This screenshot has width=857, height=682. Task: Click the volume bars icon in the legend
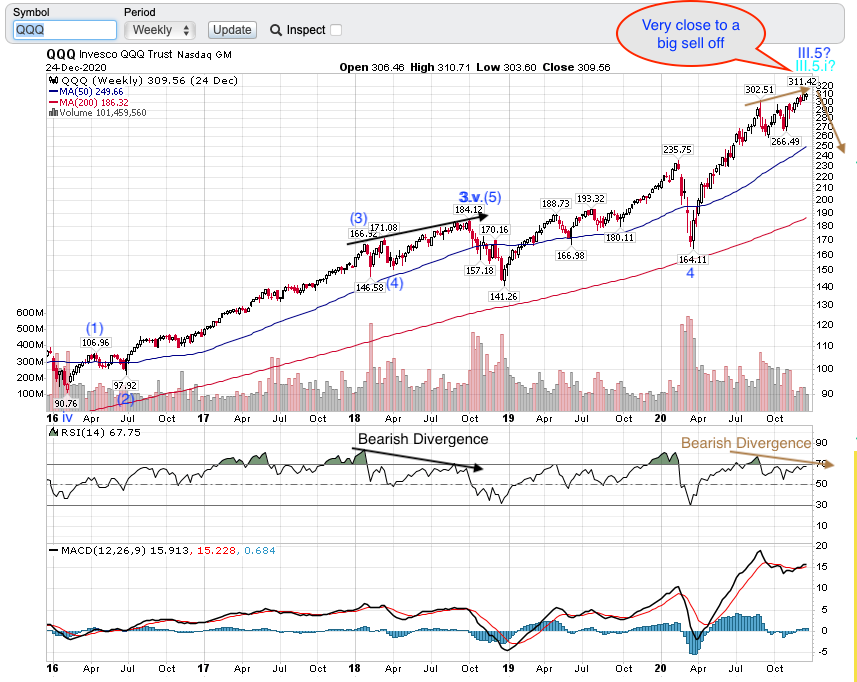(52, 112)
